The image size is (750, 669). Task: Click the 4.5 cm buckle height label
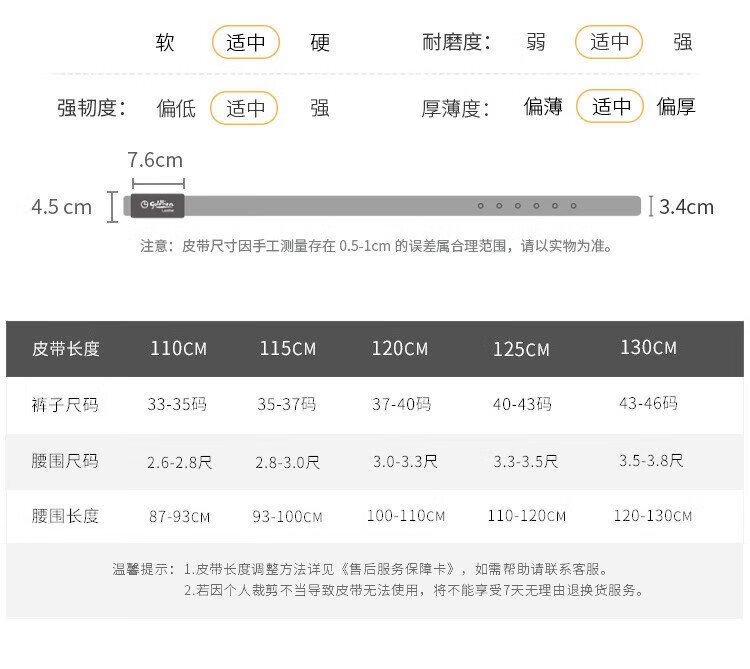61,207
